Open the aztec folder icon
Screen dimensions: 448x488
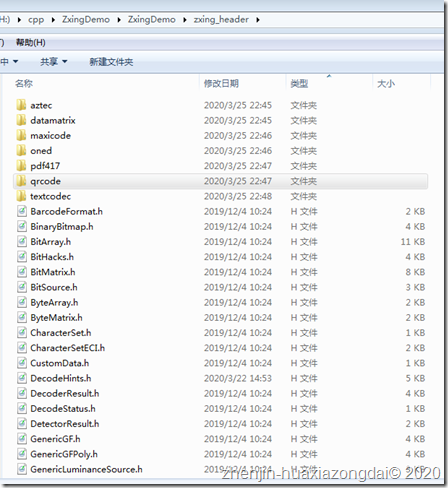click(x=21, y=105)
